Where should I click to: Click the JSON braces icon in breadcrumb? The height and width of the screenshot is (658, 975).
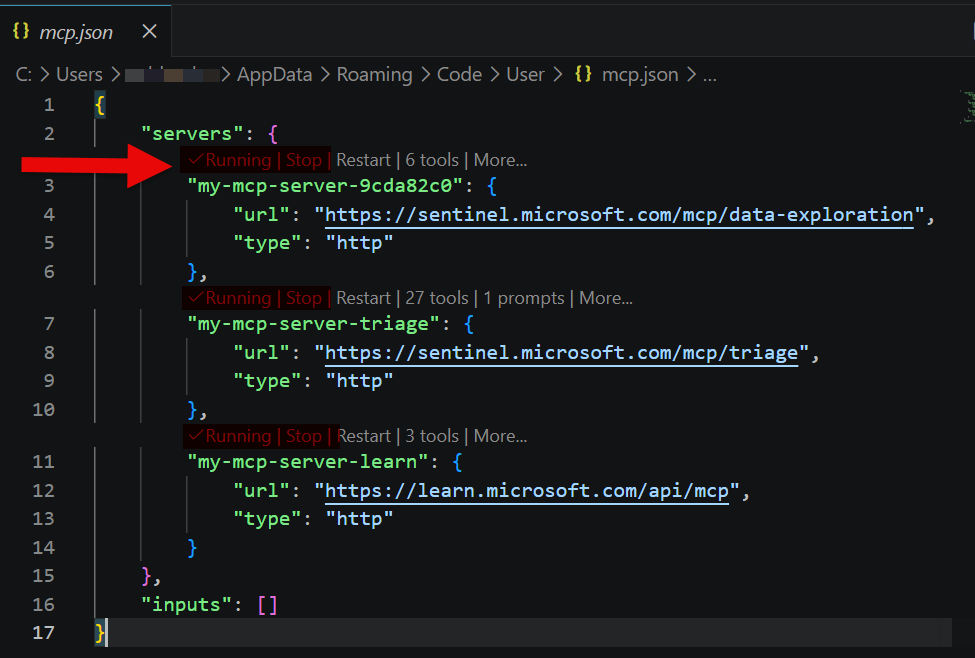(x=583, y=75)
